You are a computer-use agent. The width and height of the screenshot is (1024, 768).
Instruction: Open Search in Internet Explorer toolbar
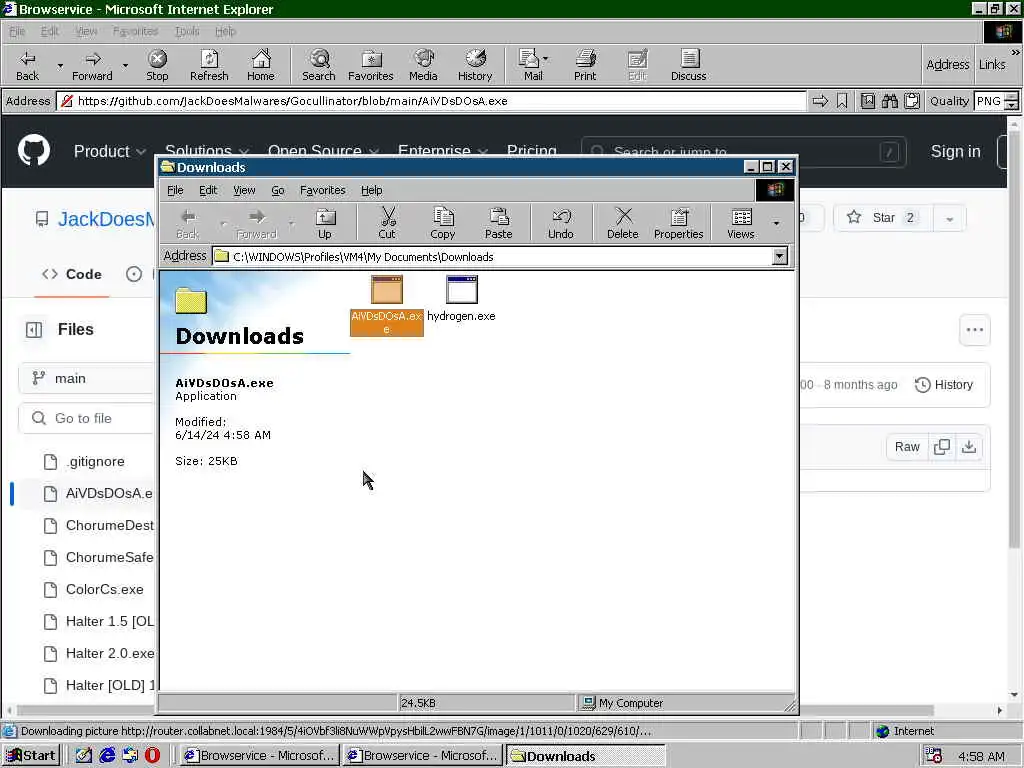click(319, 65)
